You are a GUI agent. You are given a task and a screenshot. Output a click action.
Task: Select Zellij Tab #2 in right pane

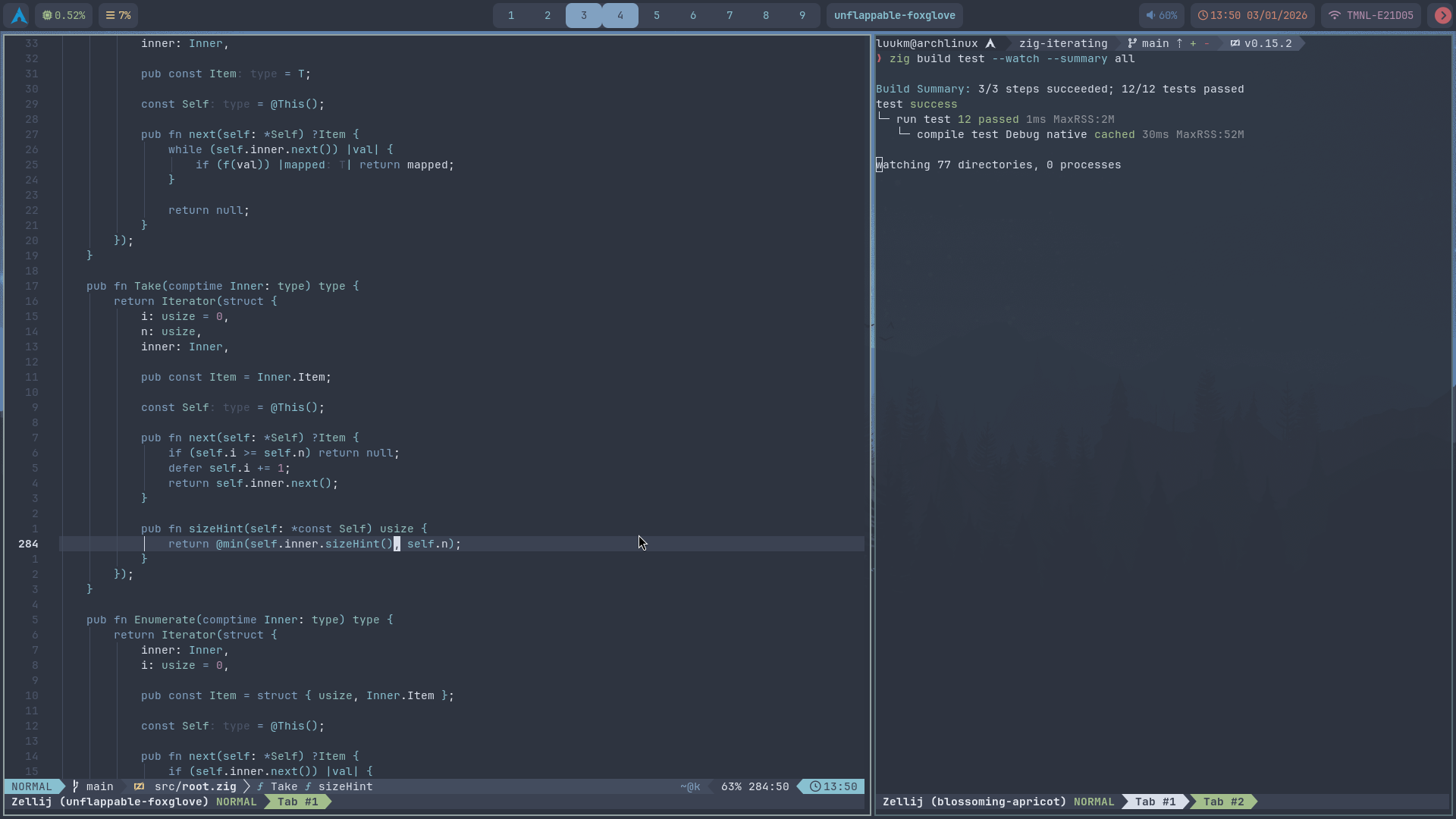pyautogui.click(x=1223, y=802)
